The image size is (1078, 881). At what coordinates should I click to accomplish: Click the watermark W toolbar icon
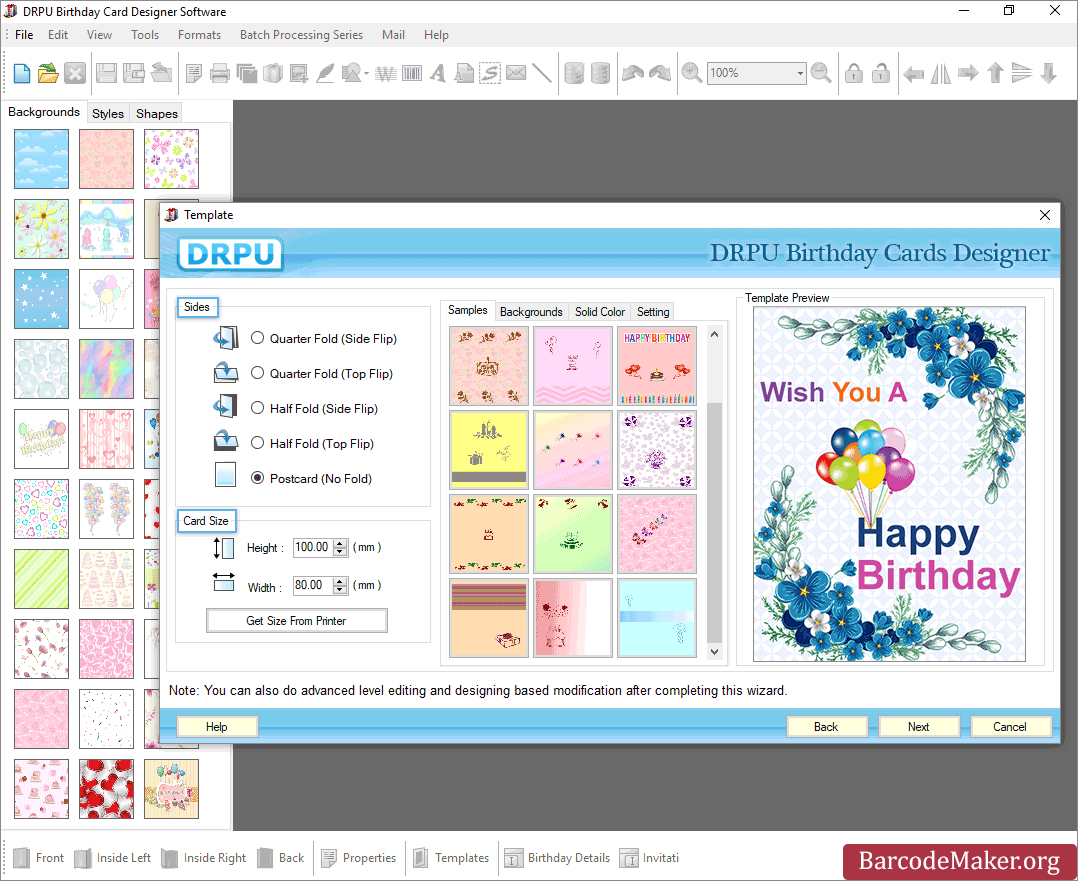coord(386,73)
